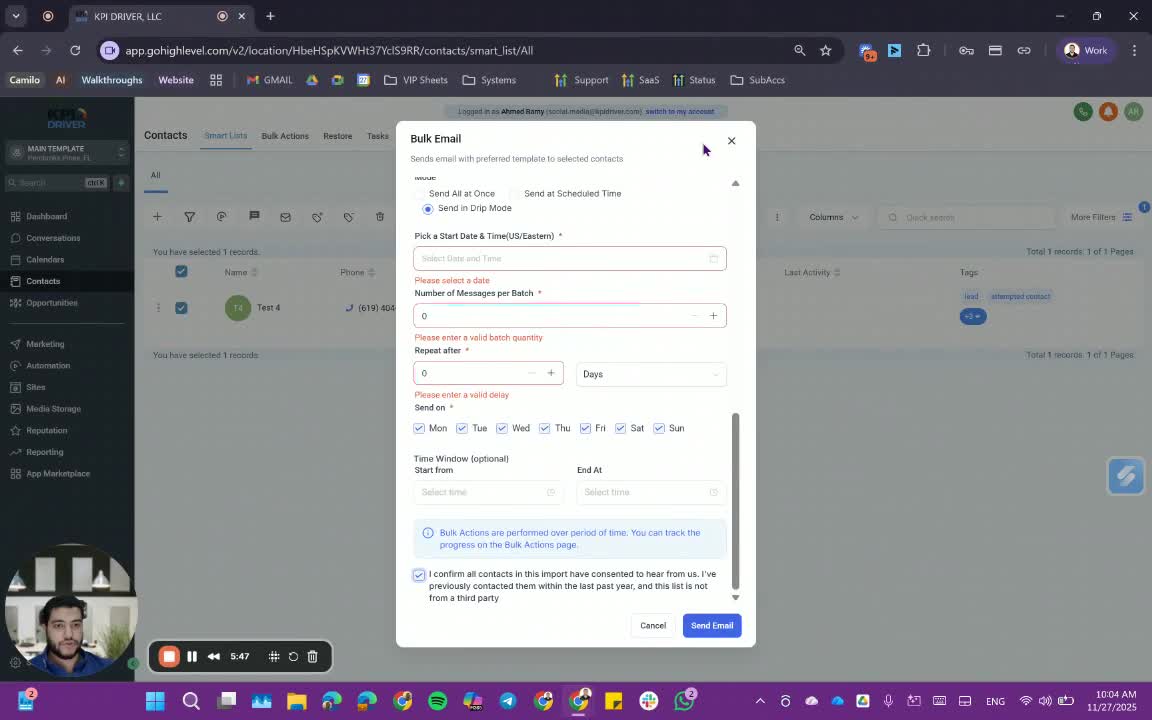The height and width of the screenshot is (720, 1152).
Task: Open the Start from time selector
Action: [488, 492]
